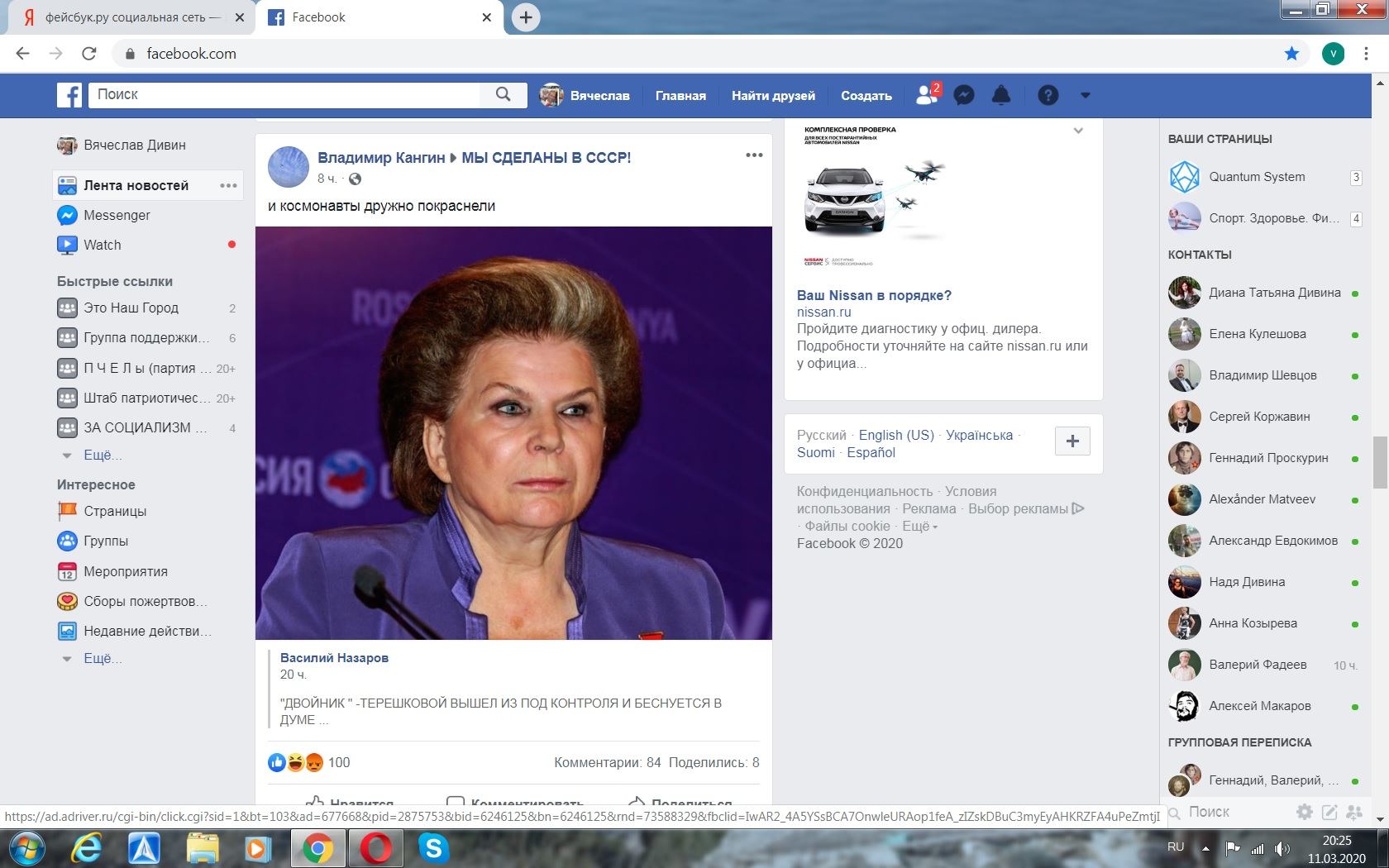The height and width of the screenshot is (868, 1389).
Task: Open the notifications bell
Action: (x=1001, y=95)
